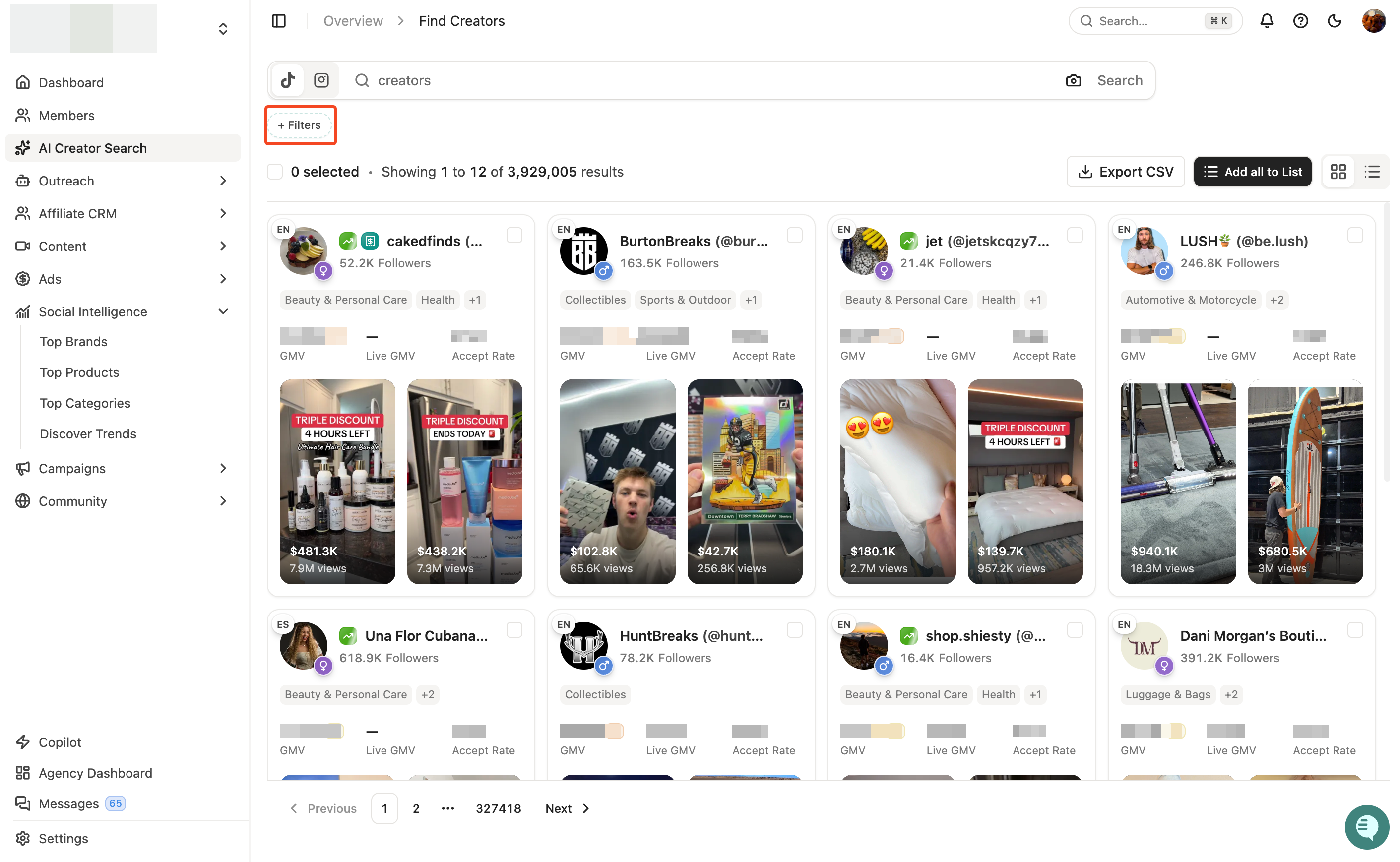Click the Settings gear icon
The image size is (1400, 862).
point(23,839)
